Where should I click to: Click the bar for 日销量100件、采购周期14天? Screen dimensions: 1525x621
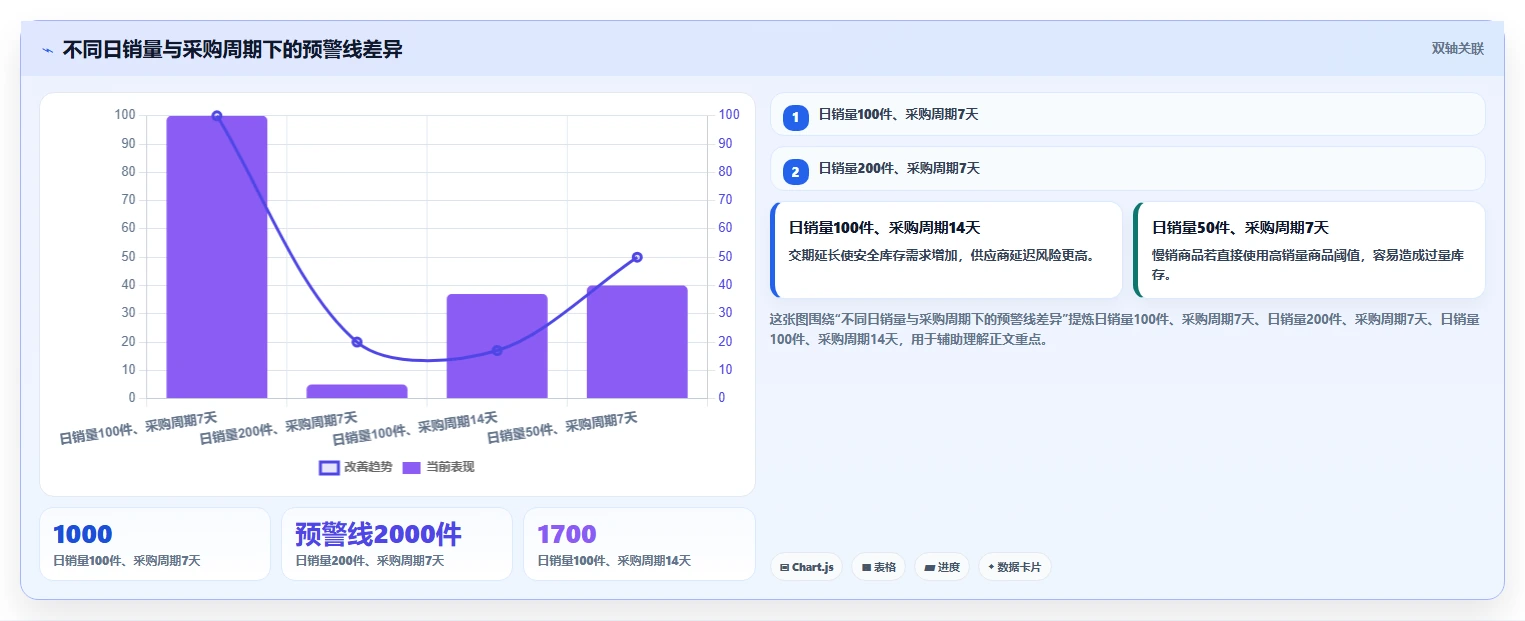497,346
